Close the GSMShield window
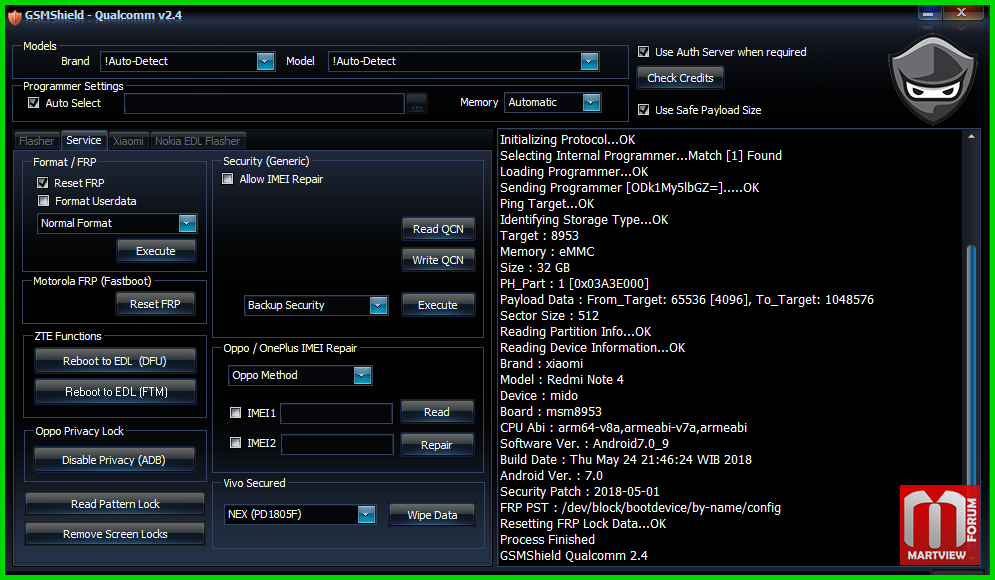The image size is (995, 580). tap(962, 12)
